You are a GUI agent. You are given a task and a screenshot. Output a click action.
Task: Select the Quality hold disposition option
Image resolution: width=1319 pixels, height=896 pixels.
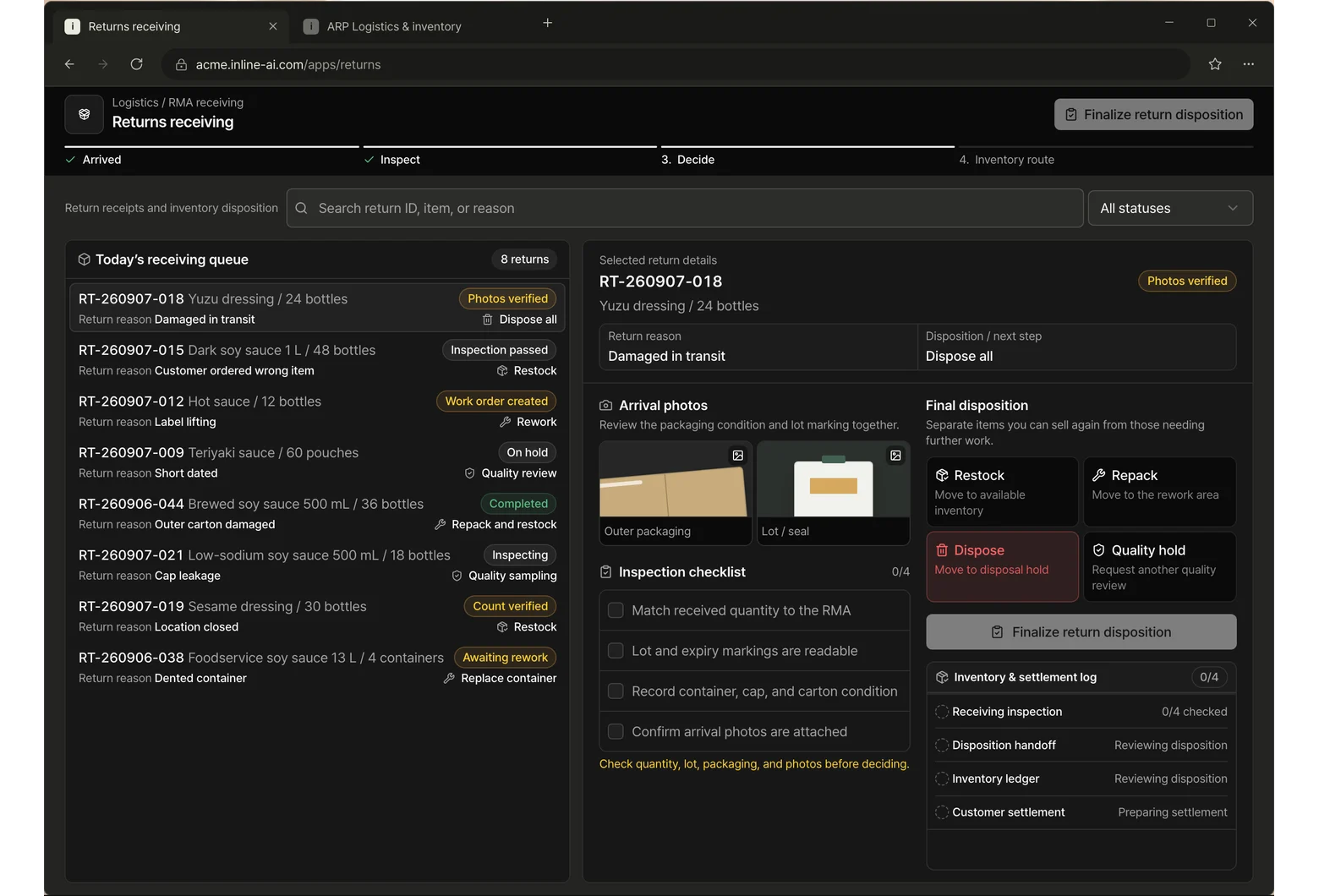[1159, 566]
